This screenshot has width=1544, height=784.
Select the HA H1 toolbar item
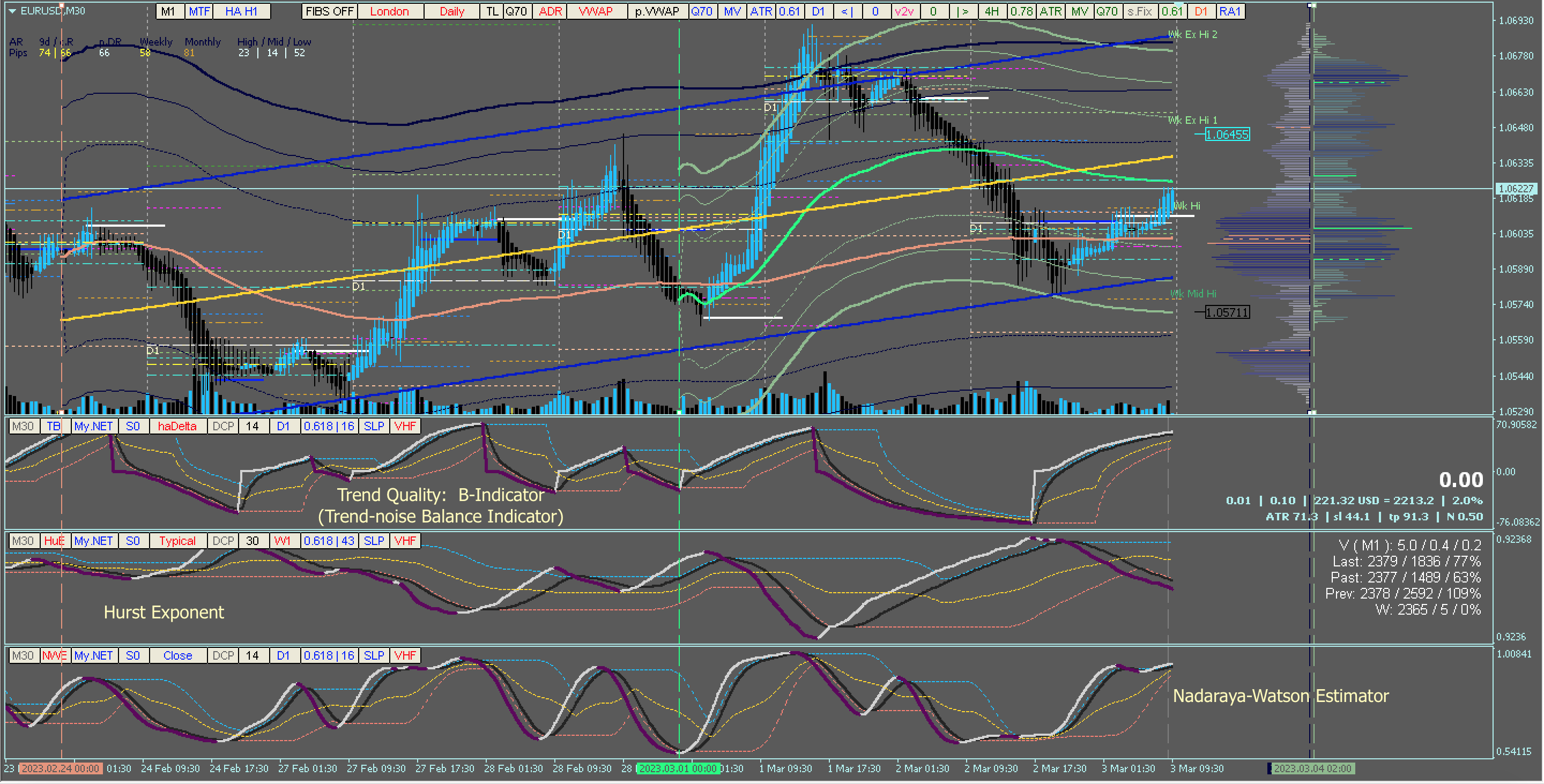click(x=241, y=11)
